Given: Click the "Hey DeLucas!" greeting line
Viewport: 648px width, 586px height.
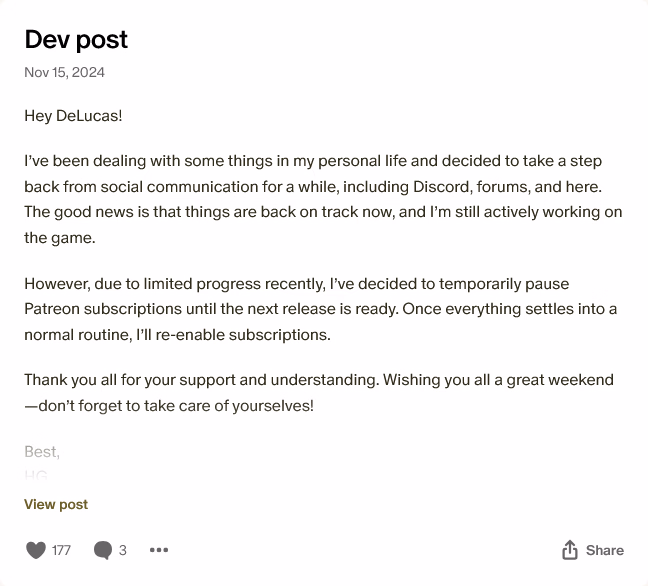Looking at the screenshot, I should [x=73, y=115].
